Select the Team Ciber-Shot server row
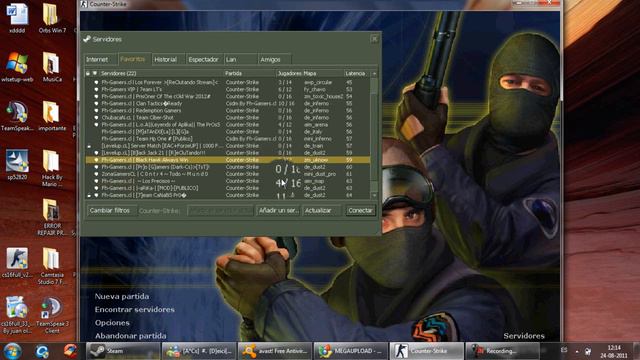Image resolution: width=640 pixels, height=360 pixels. tap(228, 118)
